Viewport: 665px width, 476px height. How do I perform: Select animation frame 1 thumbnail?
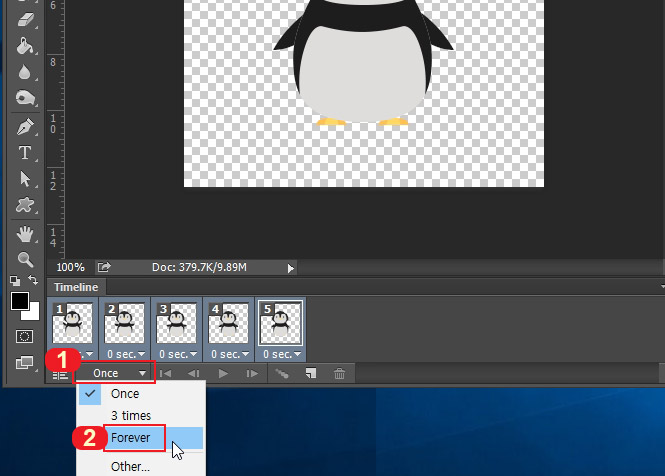tap(73, 323)
